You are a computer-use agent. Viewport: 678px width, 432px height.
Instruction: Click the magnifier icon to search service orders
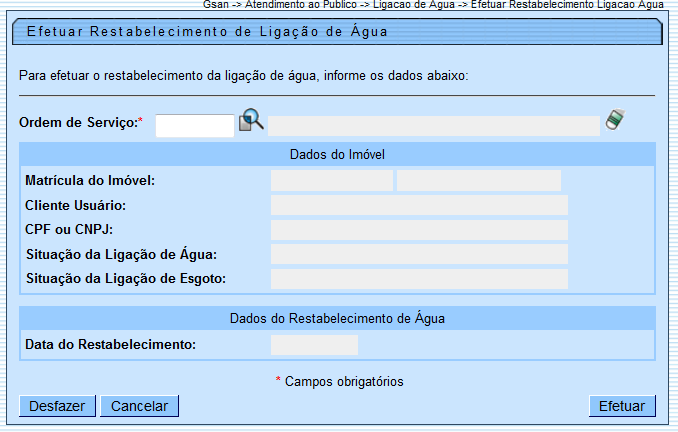point(251,121)
